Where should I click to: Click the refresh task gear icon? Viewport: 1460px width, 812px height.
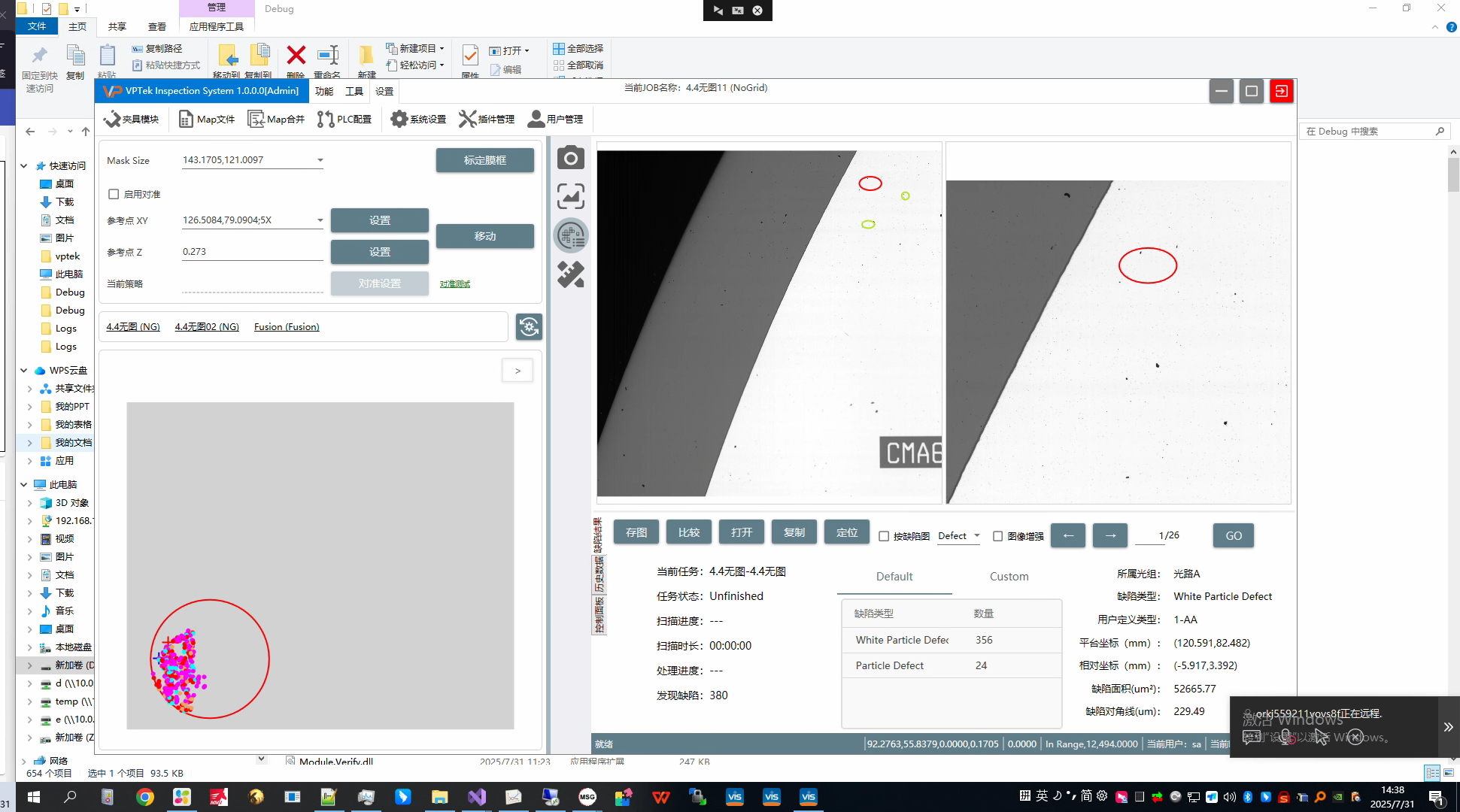click(x=529, y=326)
